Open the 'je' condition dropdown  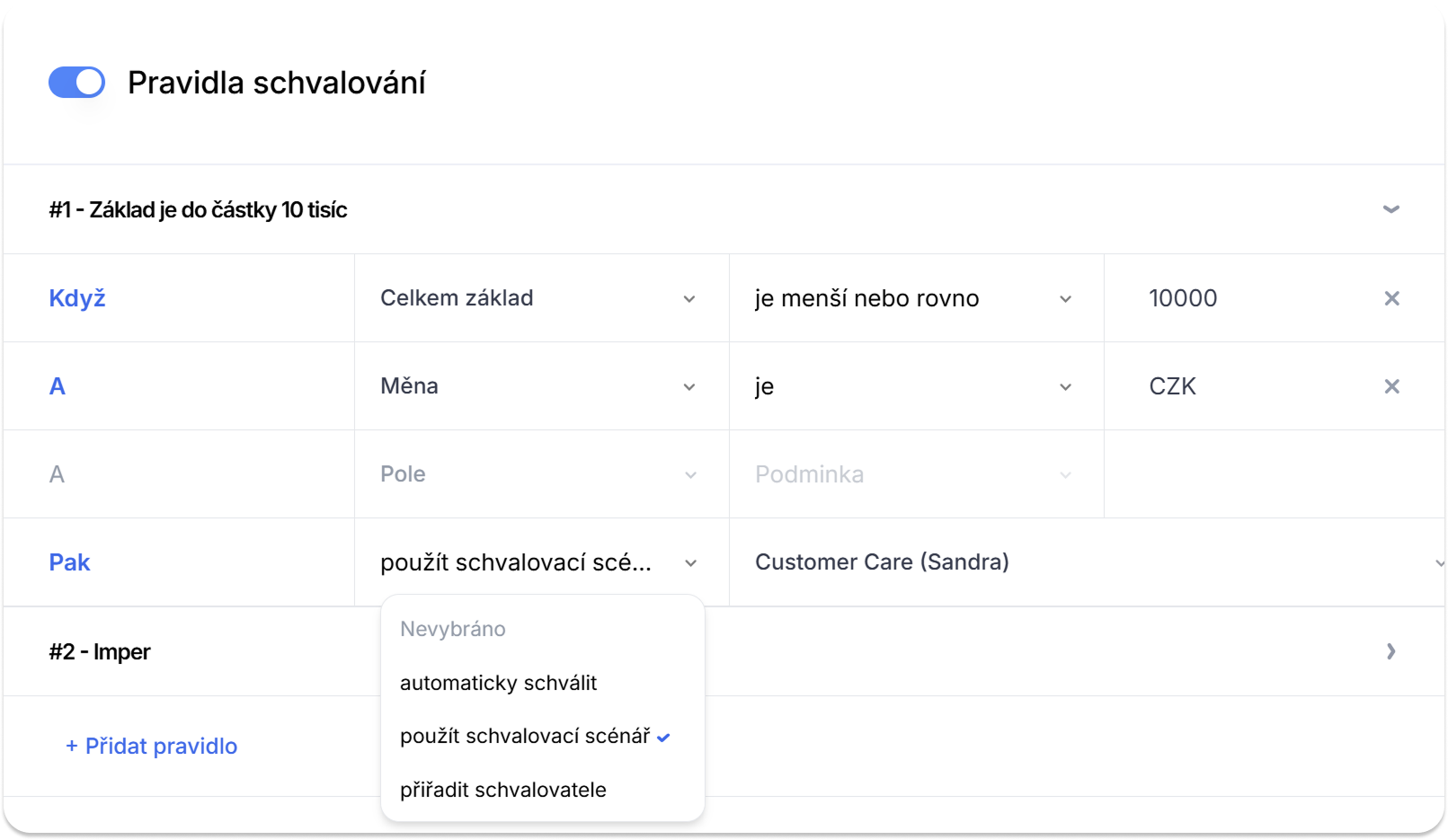click(x=914, y=386)
